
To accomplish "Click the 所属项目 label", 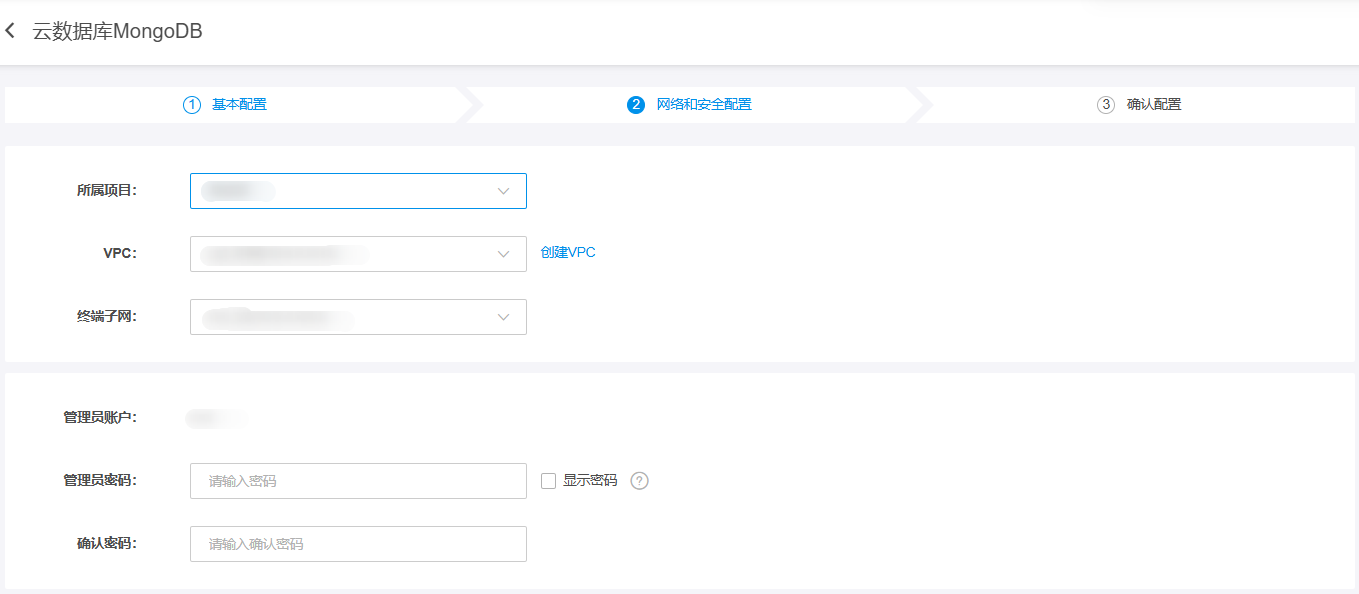I will 107,191.
